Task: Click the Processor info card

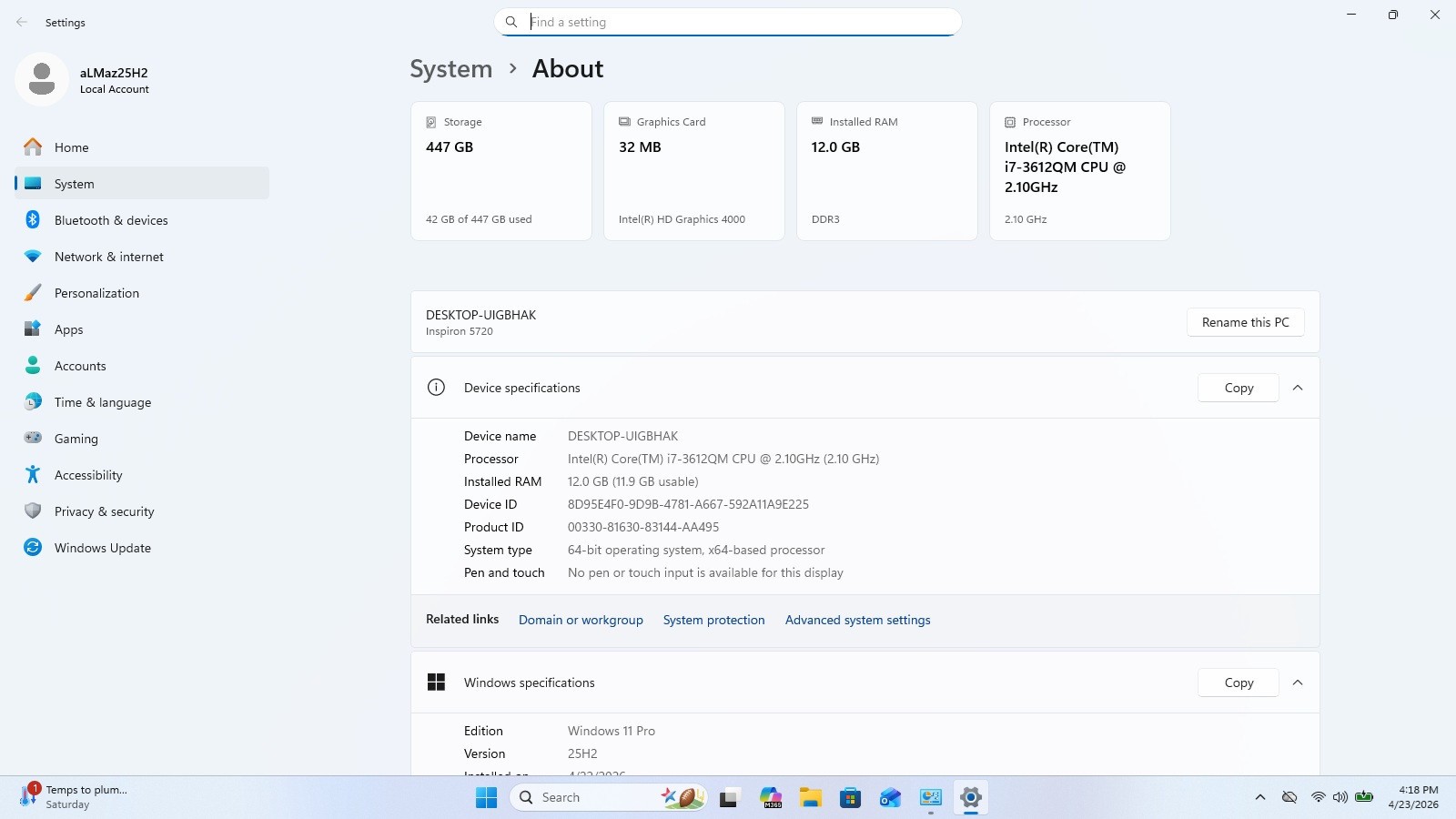Action: click(1080, 171)
